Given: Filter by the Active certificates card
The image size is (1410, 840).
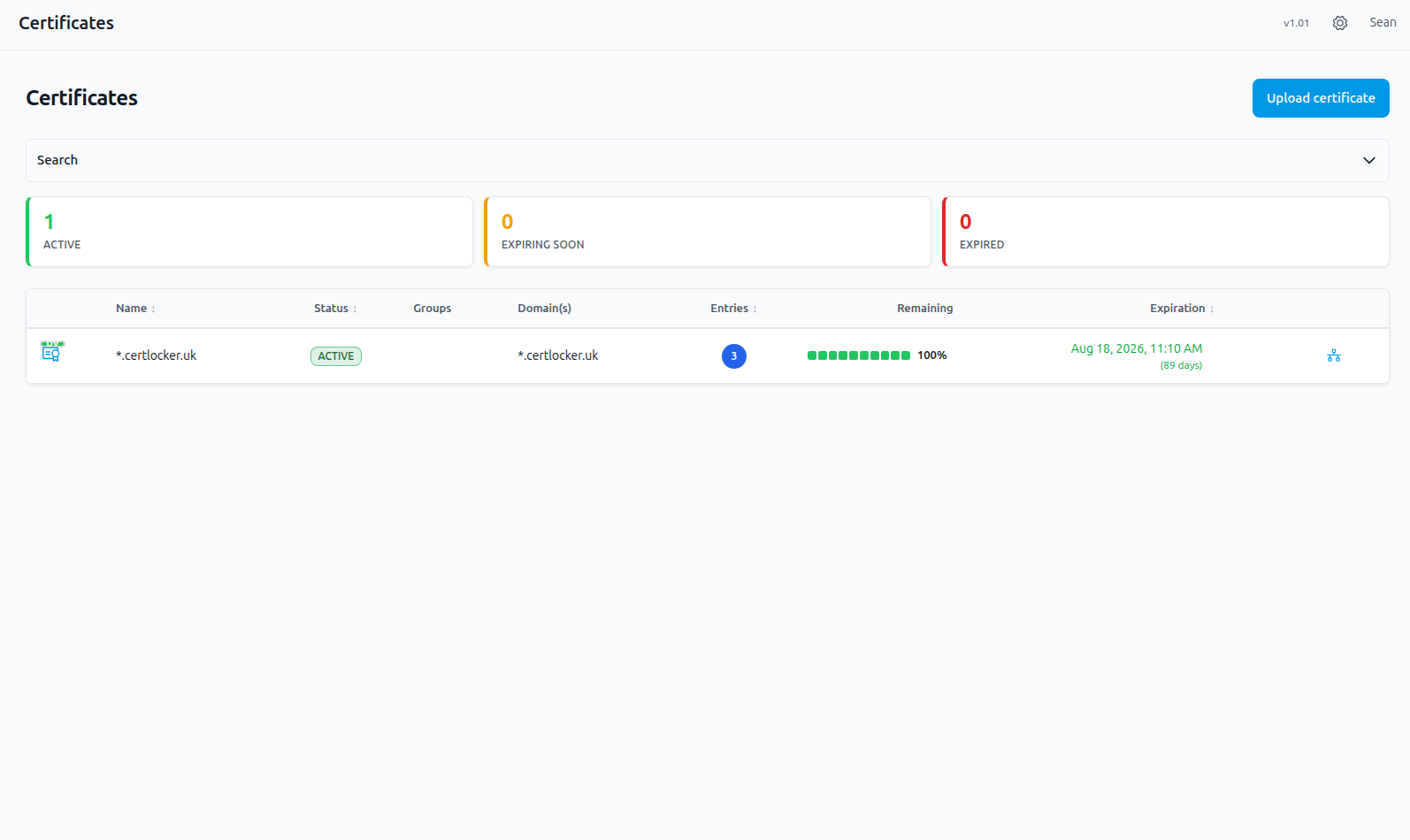Looking at the screenshot, I should click(x=249, y=232).
